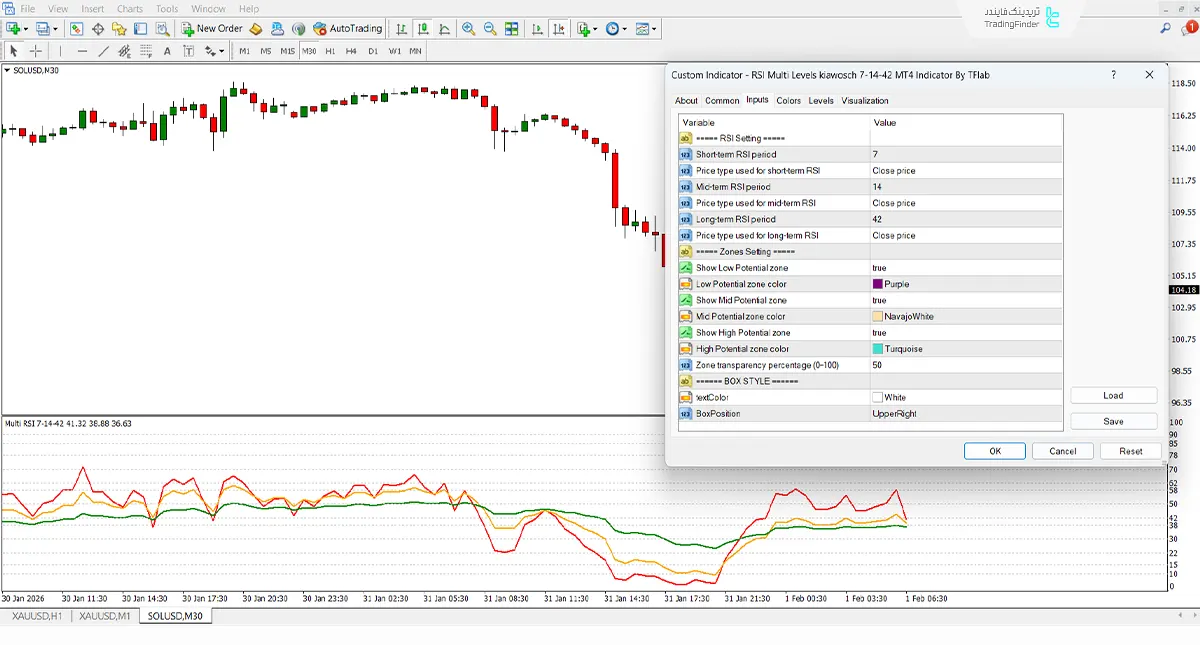Open the New Order window
This screenshot has width=1200, height=645.
pyautogui.click(x=212, y=28)
